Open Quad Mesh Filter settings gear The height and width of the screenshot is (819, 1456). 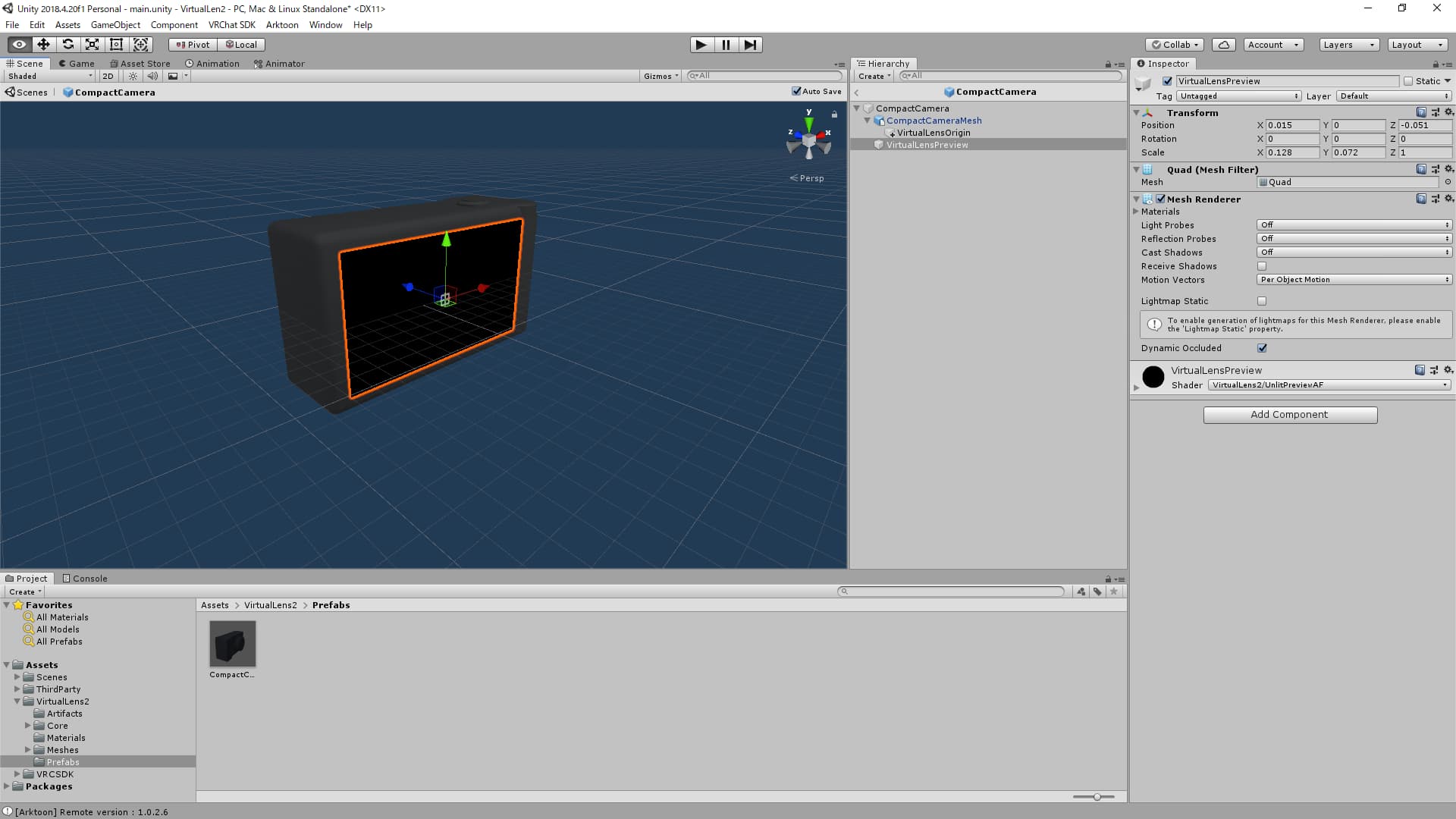tap(1448, 169)
